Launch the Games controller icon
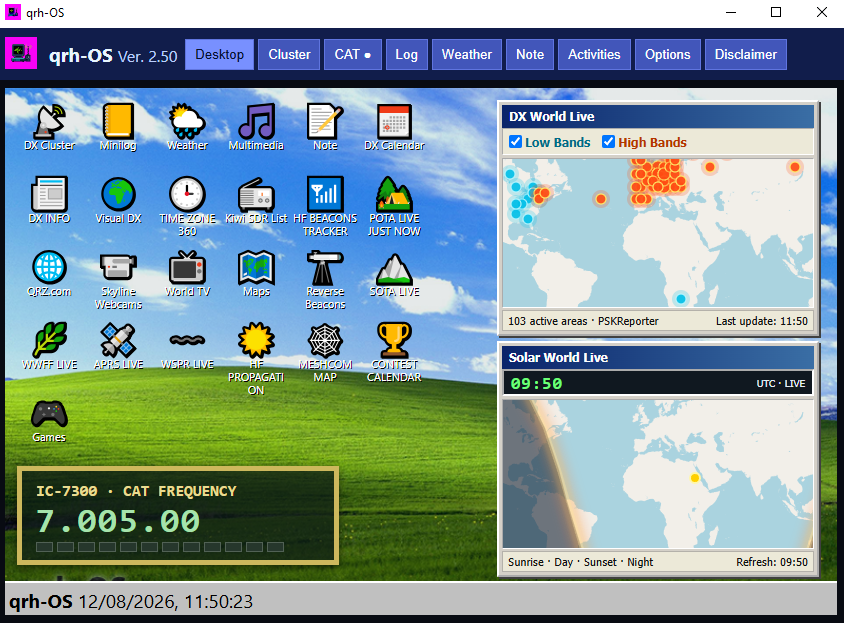 tap(50, 421)
